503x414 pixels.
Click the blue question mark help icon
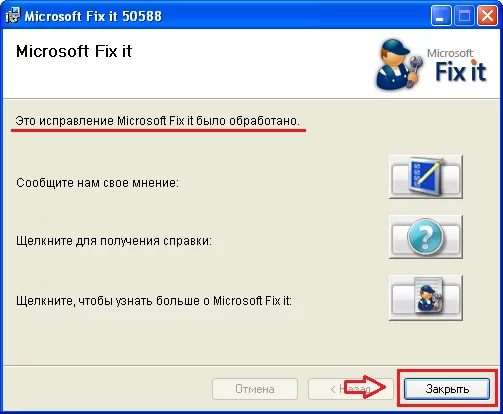coord(426,237)
